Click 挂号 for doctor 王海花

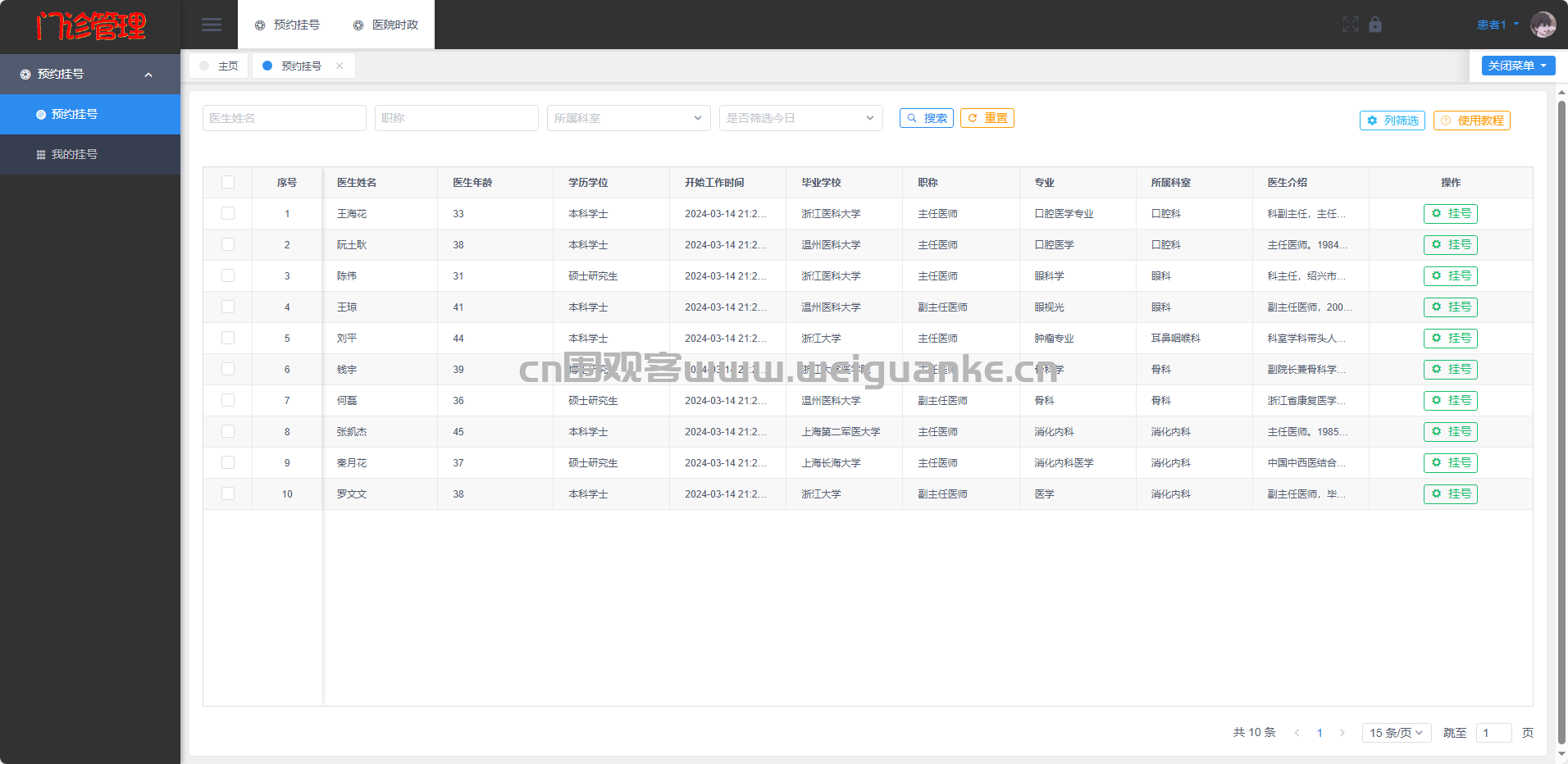[1451, 214]
